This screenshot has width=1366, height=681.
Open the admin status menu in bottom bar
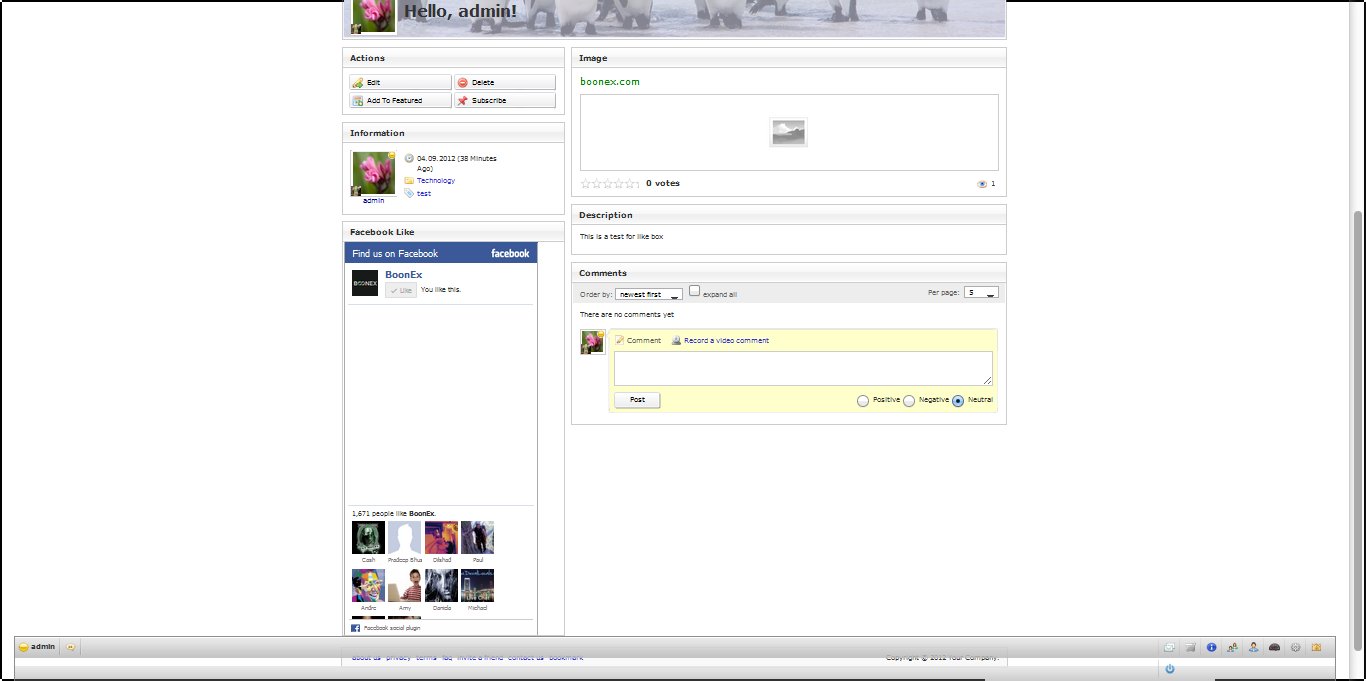(37, 647)
